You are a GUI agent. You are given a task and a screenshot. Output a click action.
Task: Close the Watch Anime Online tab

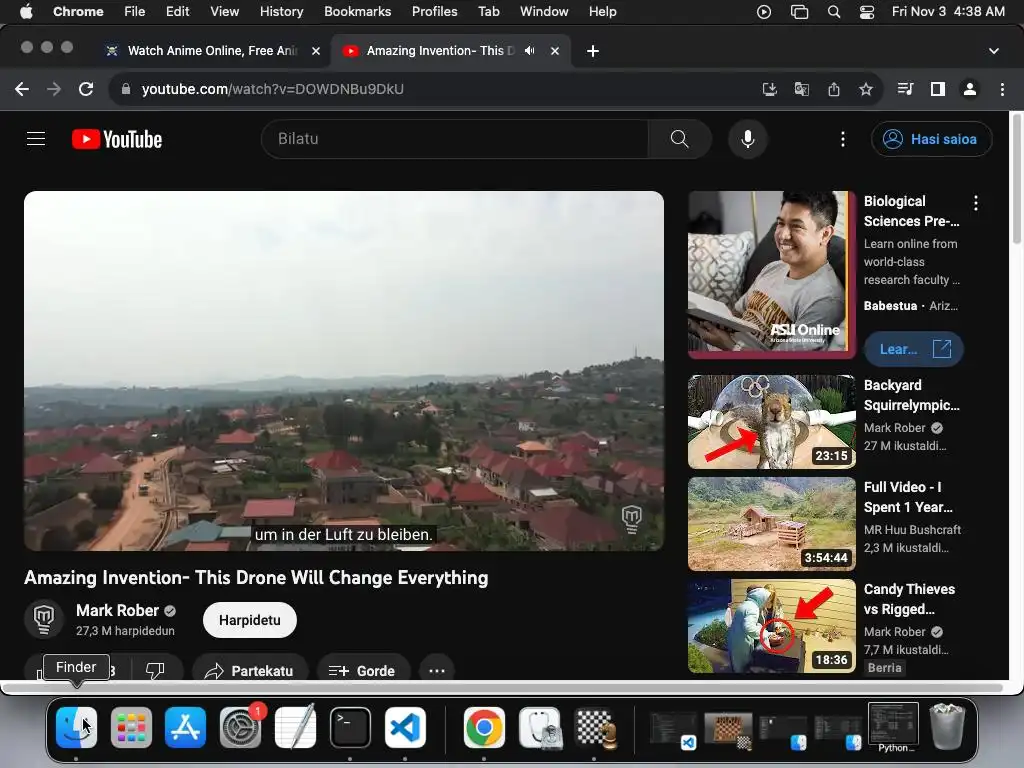tap(316, 51)
